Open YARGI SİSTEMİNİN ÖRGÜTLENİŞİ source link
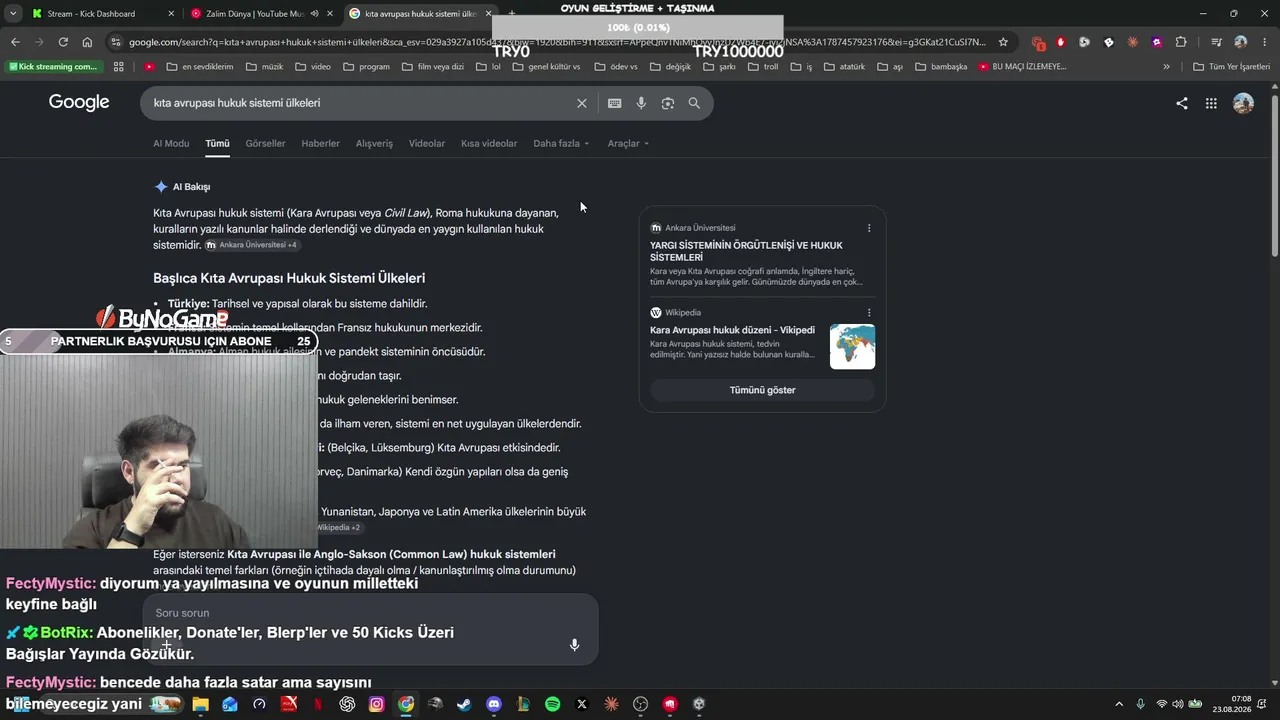This screenshot has width=1280, height=720. (746, 251)
